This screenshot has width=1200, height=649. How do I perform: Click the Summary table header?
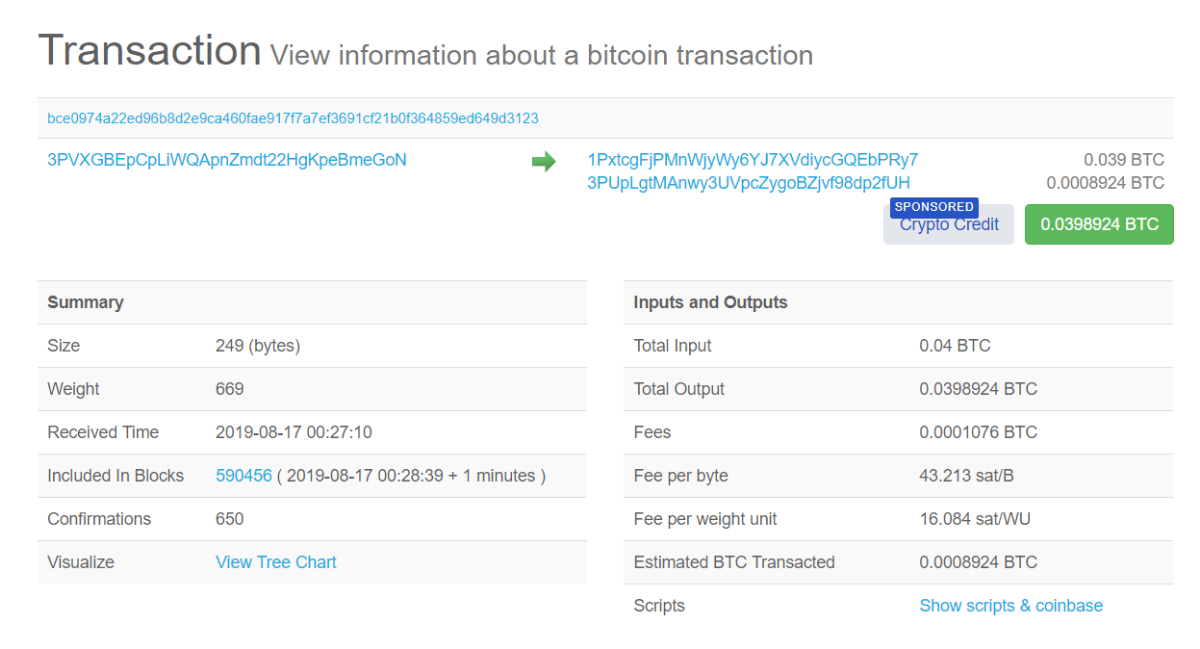312,302
